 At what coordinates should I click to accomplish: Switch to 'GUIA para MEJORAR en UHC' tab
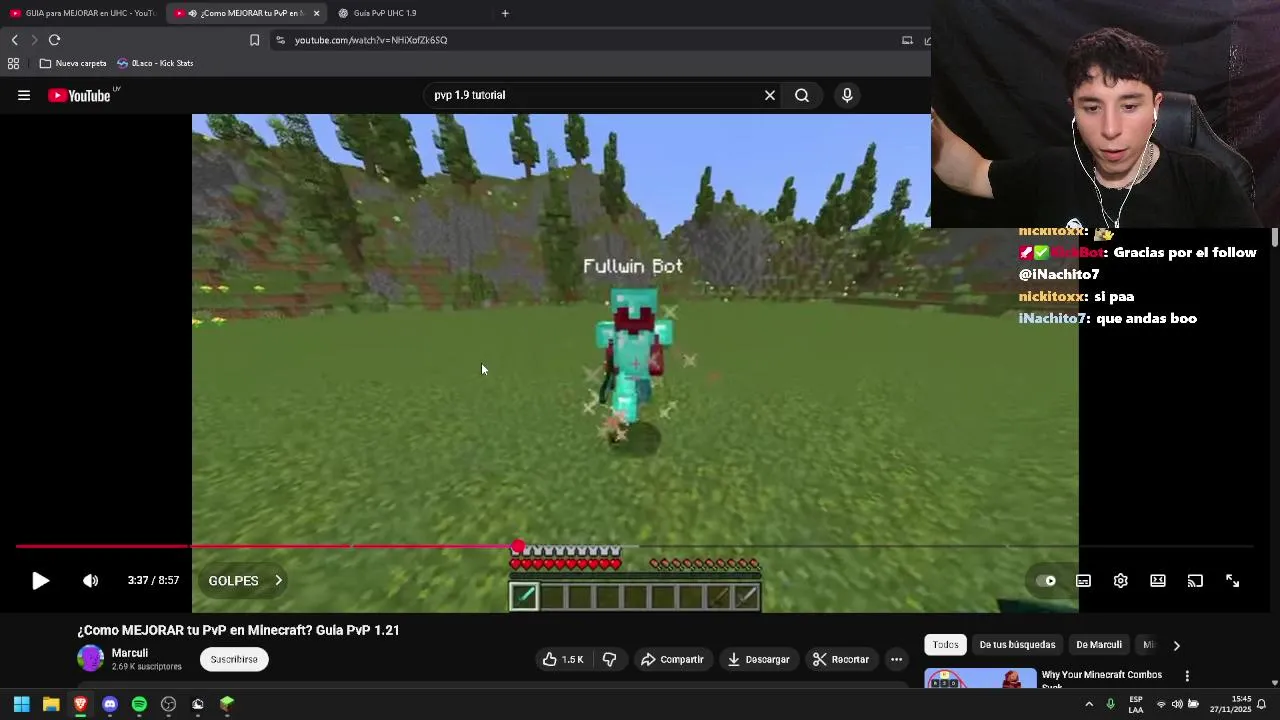(82, 13)
